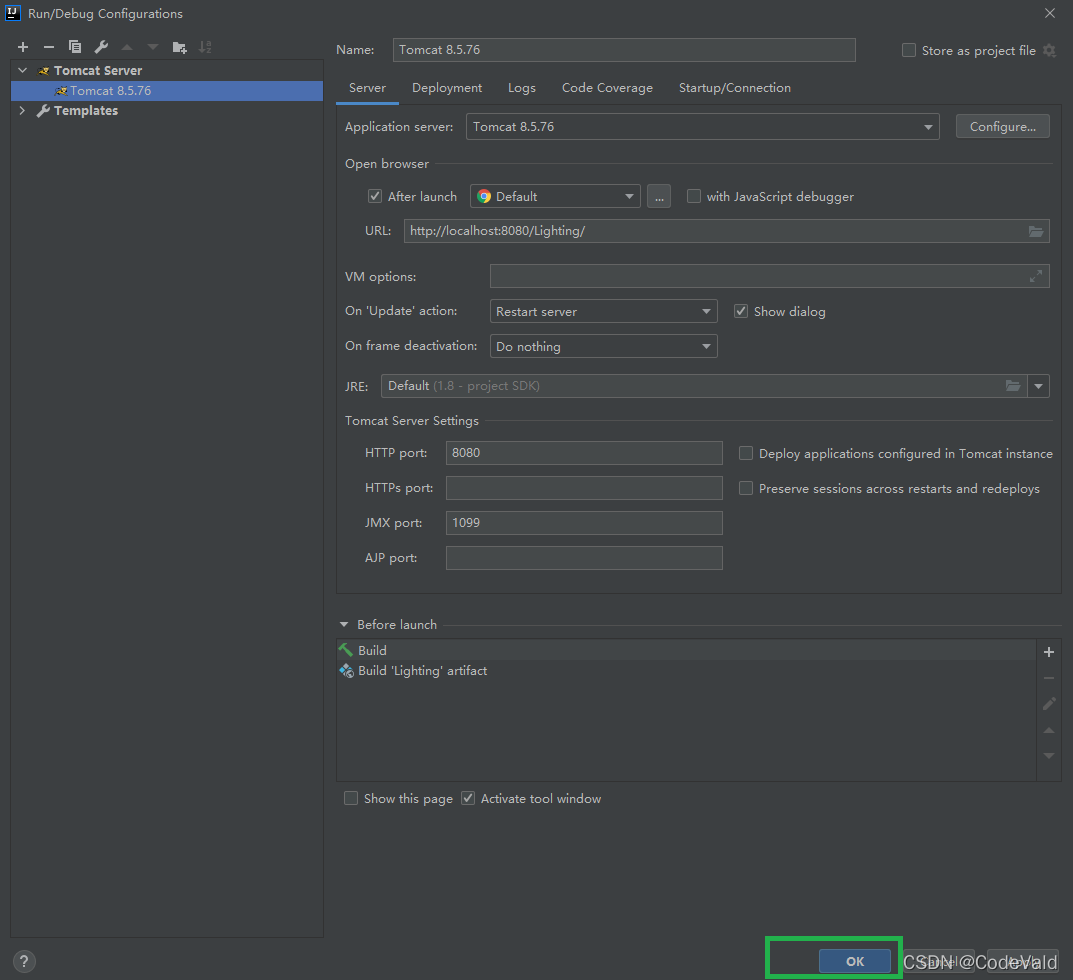Check Show this page checkbox
Viewport: 1073px width, 980px height.
coord(351,798)
